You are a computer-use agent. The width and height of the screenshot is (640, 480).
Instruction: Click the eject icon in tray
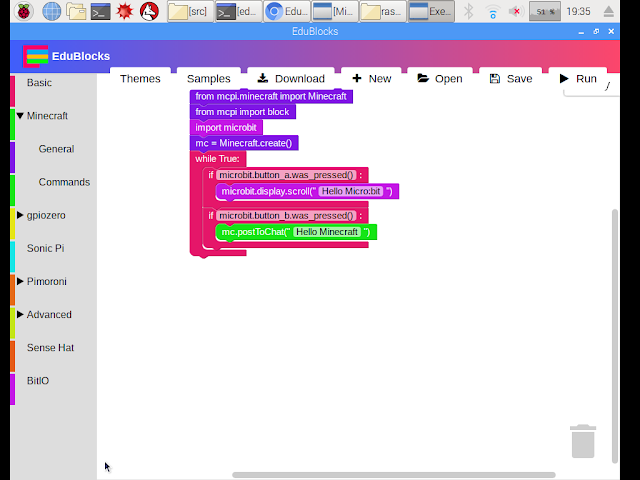pyautogui.click(x=609, y=11)
